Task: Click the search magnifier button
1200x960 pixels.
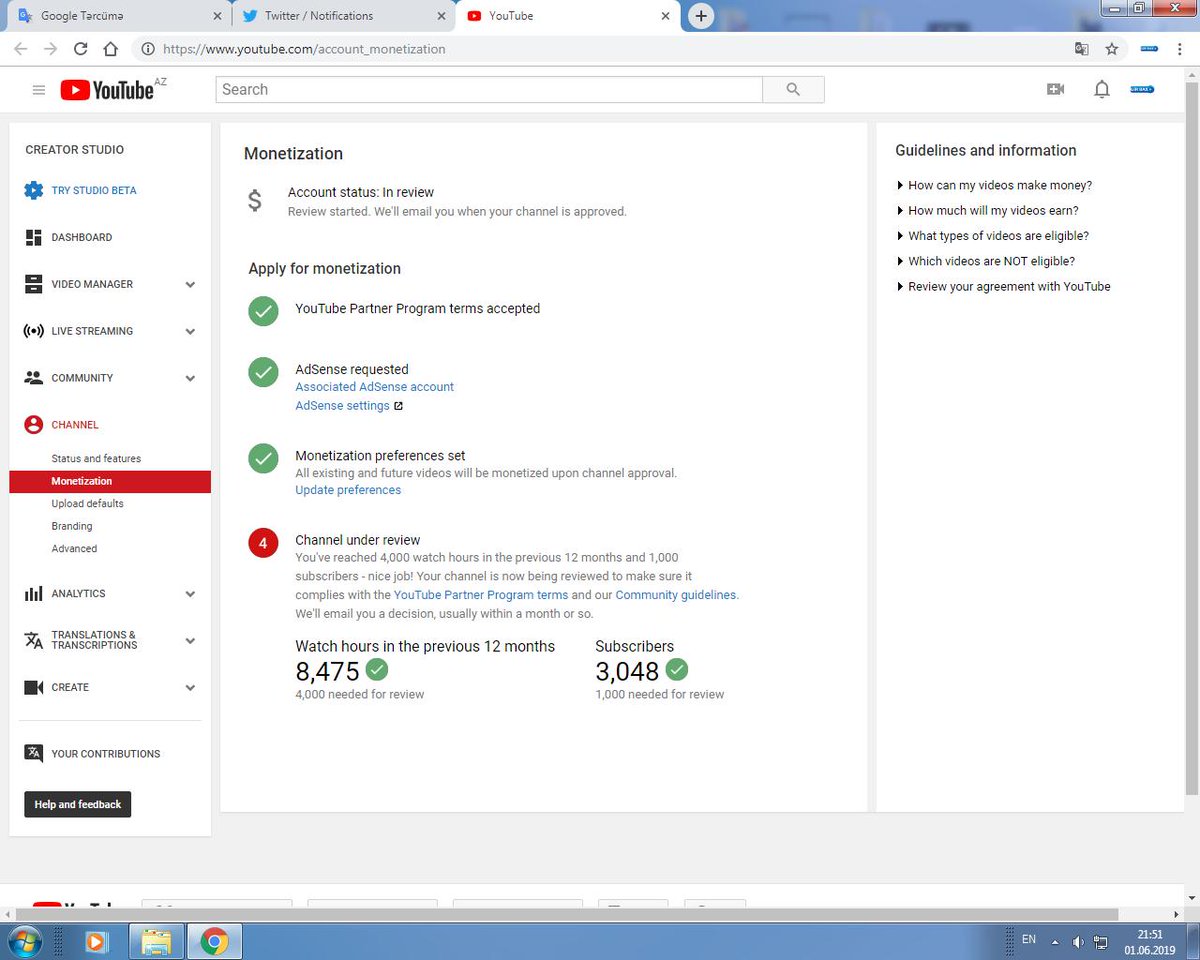Action: pos(793,90)
